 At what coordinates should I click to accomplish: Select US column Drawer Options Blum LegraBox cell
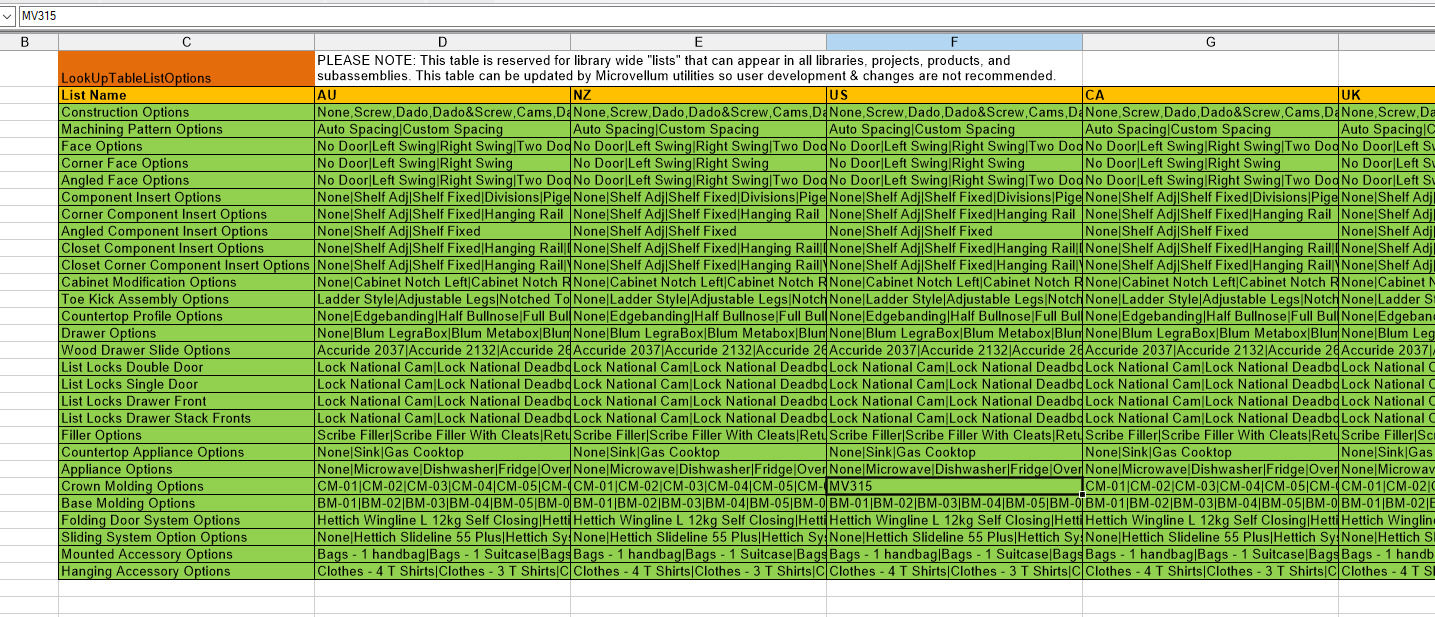click(954, 333)
